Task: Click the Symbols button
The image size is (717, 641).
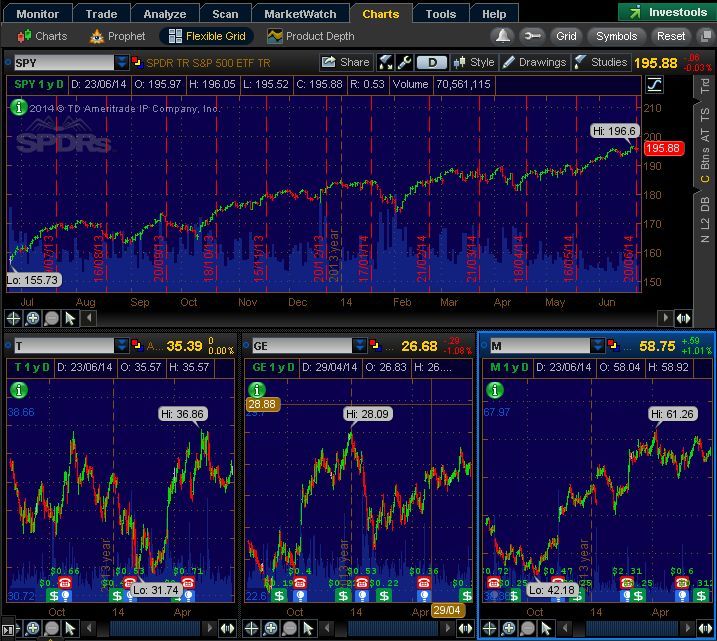Action: [x=616, y=36]
